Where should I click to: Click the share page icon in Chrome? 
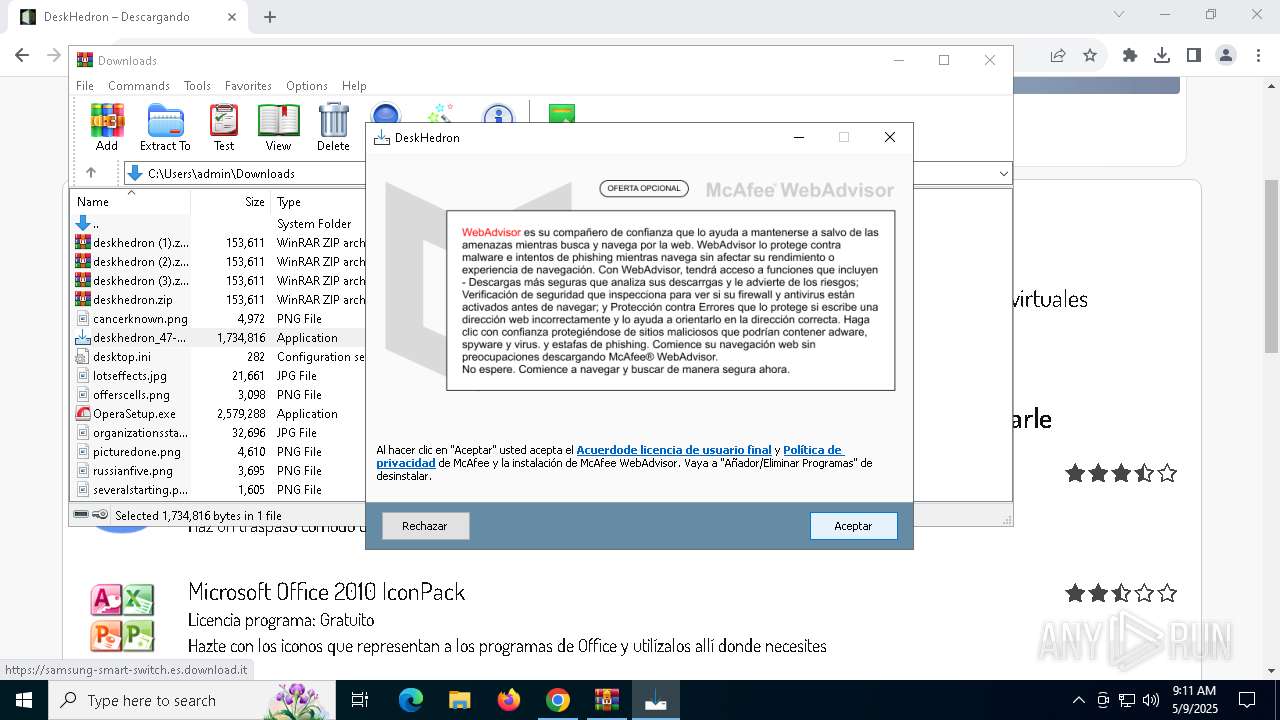click(x=1058, y=56)
